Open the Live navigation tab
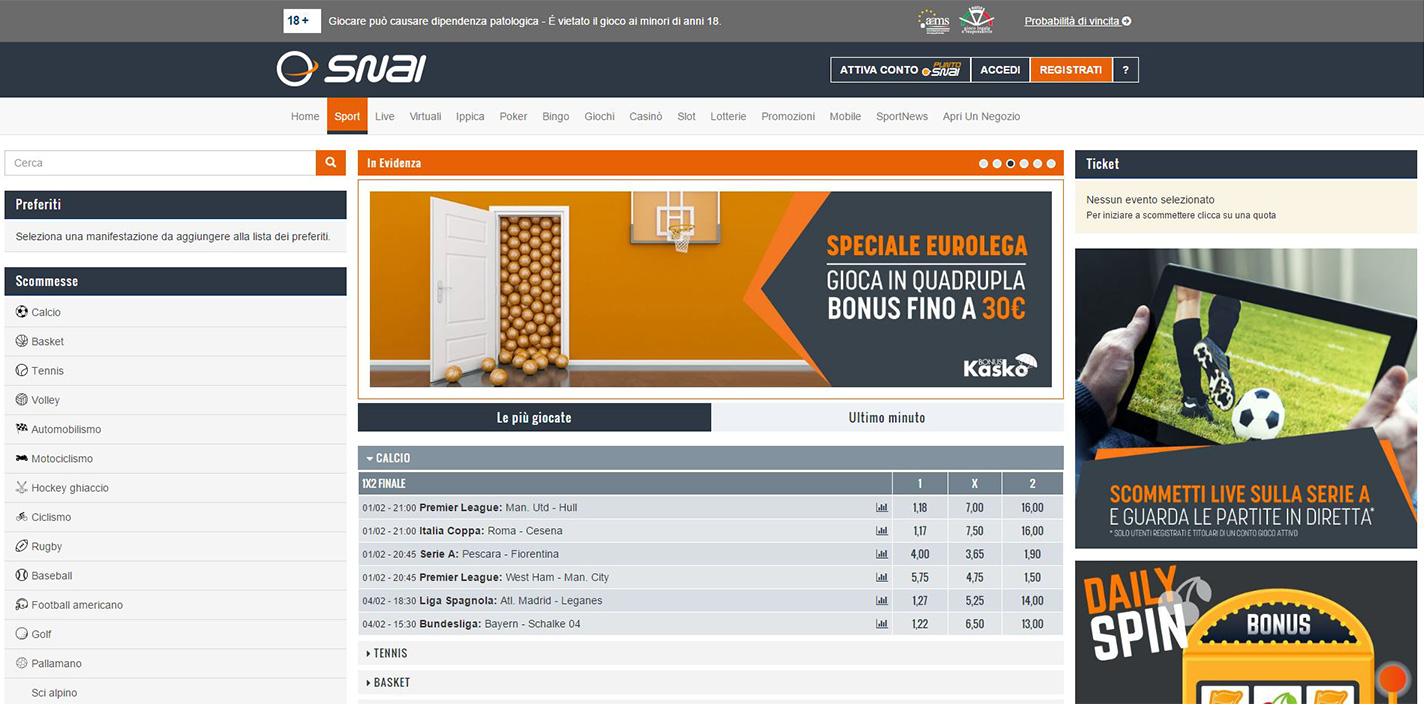The image size is (1424, 704). [385, 116]
